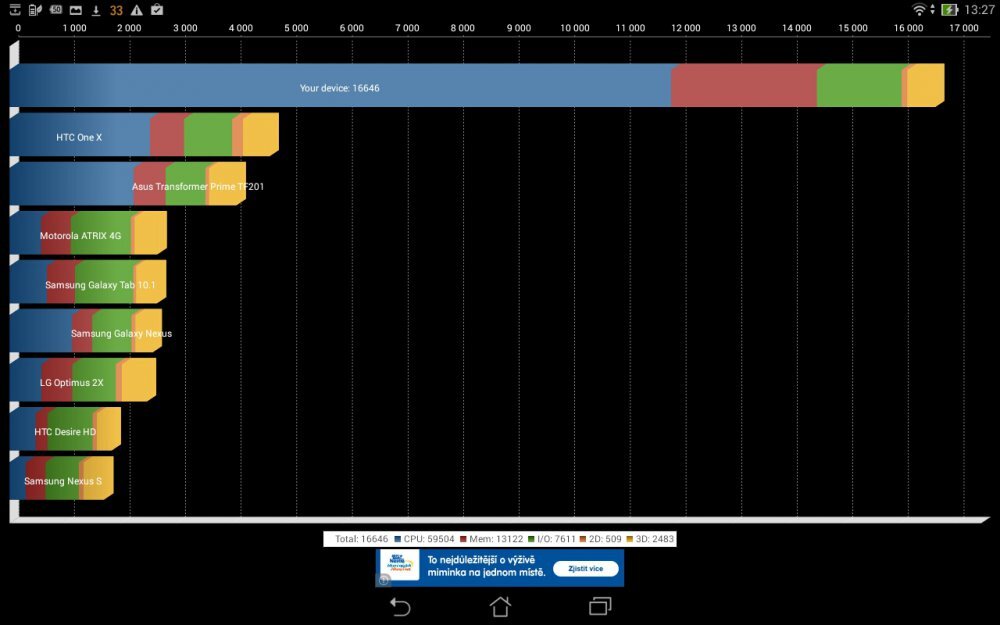Tap the Android back navigation icon

point(400,607)
